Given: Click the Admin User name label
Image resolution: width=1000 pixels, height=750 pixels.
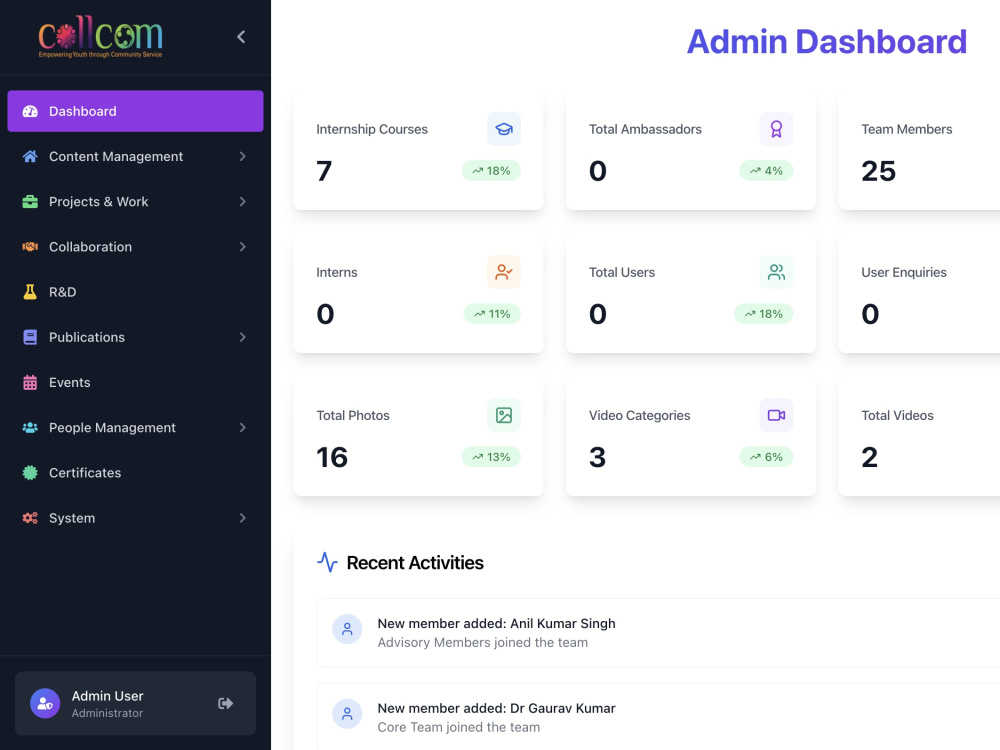Looking at the screenshot, I should tap(107, 696).
